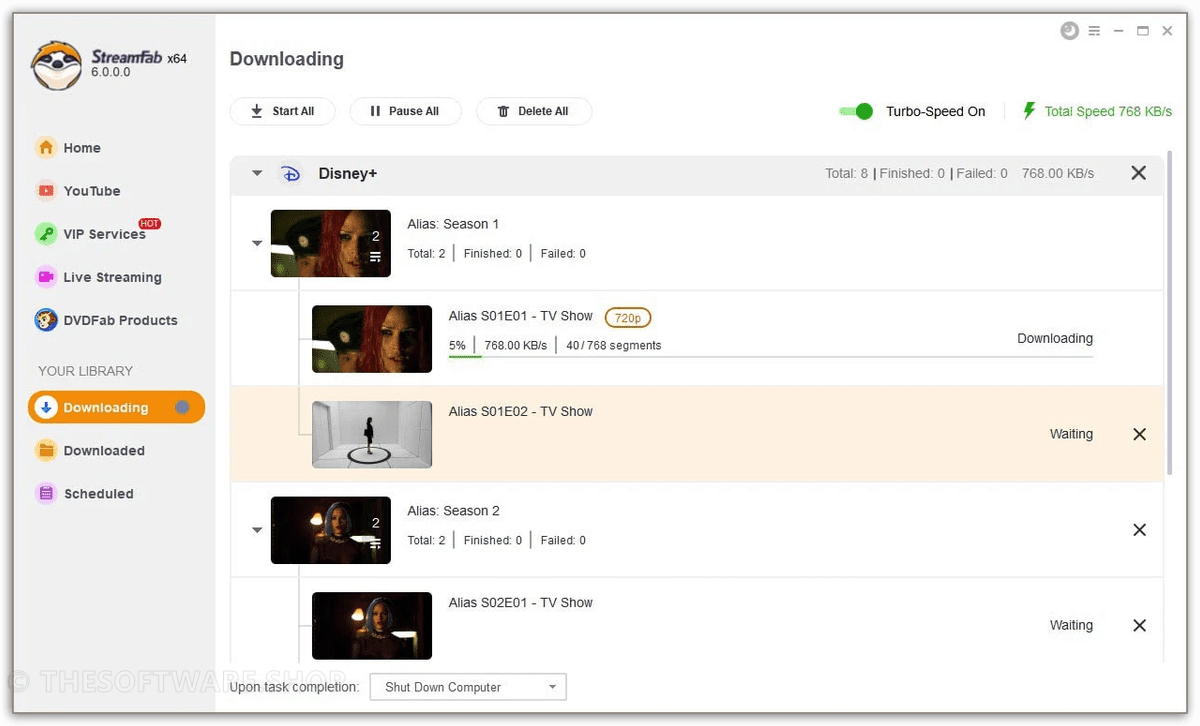Collapse the Alias: Season 1 arrow
This screenshot has width=1200, height=726.
(257, 243)
